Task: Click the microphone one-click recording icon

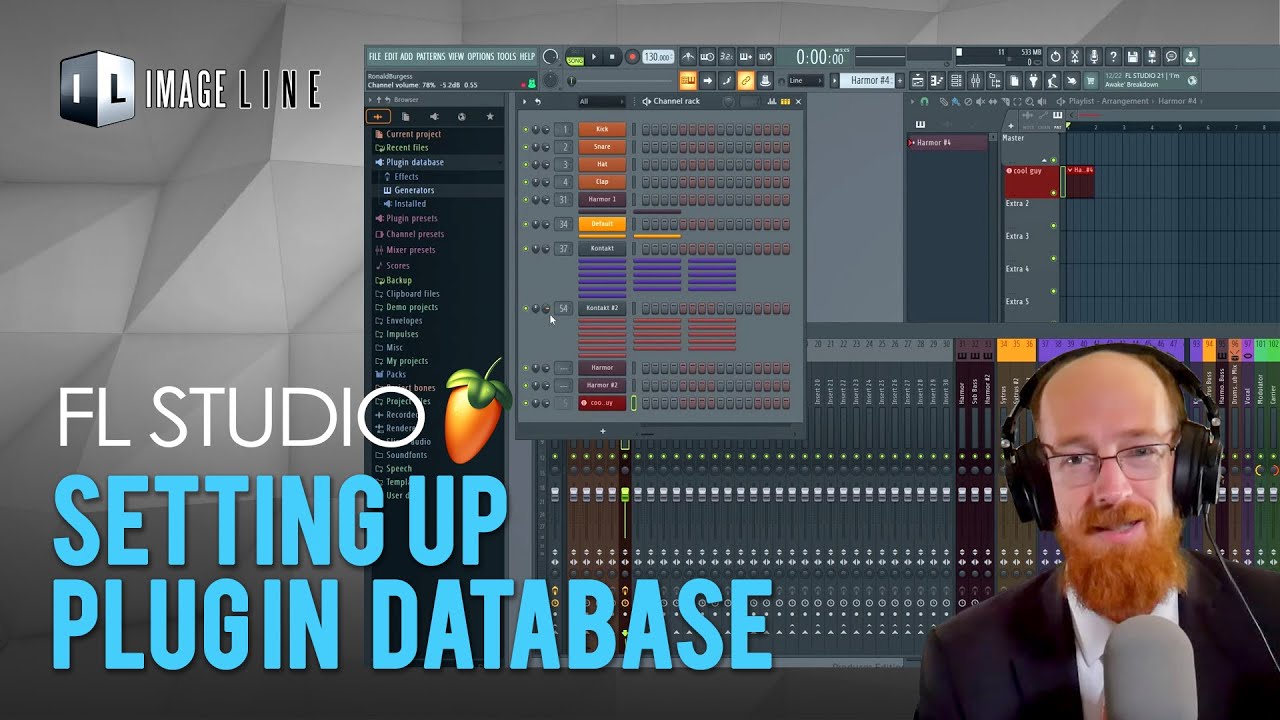Action: [x=1094, y=57]
